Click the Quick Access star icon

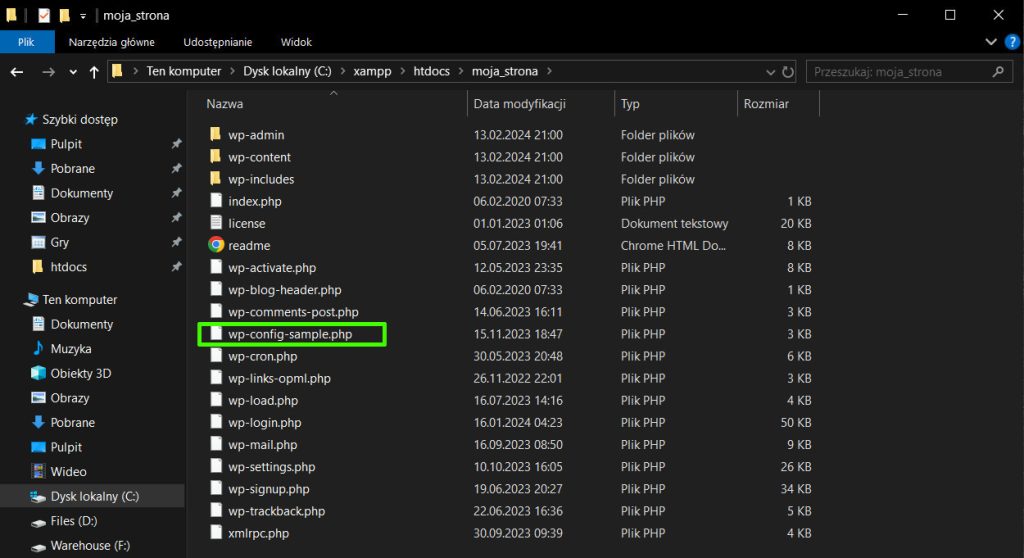(x=31, y=119)
